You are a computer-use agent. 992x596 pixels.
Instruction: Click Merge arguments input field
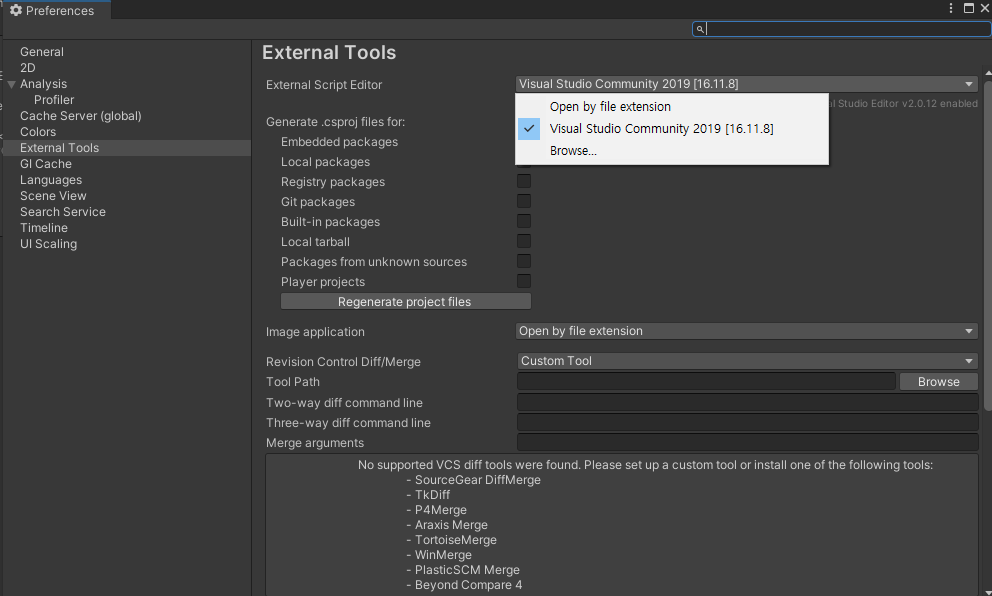[748, 443]
